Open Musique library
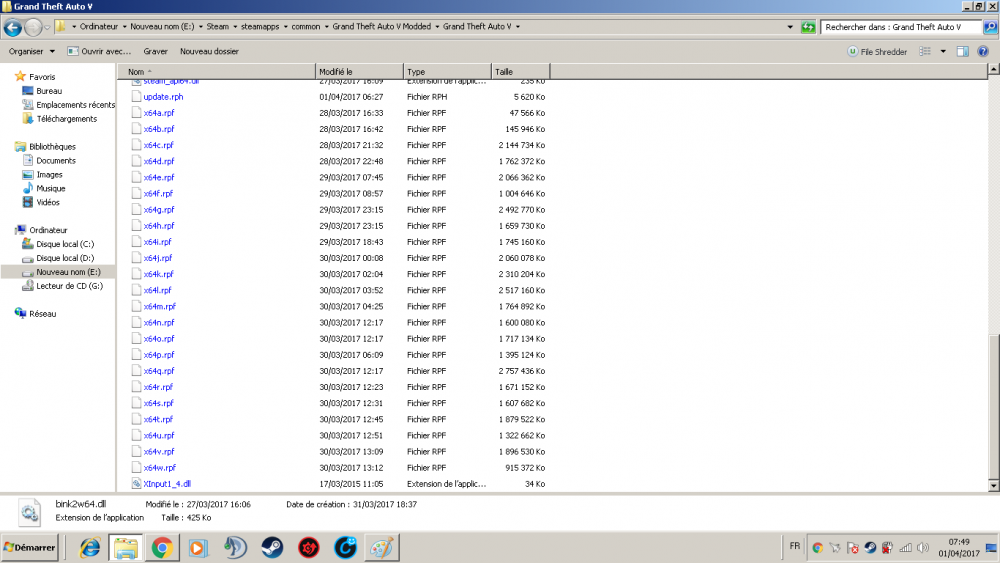Screen dimensions: 1000x563 pos(50,189)
